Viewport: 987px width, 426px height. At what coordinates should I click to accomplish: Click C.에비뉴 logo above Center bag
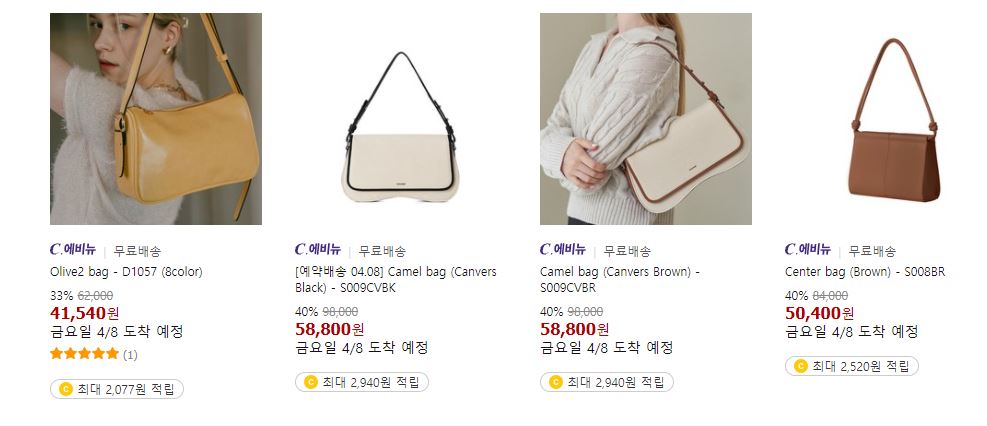tap(808, 250)
